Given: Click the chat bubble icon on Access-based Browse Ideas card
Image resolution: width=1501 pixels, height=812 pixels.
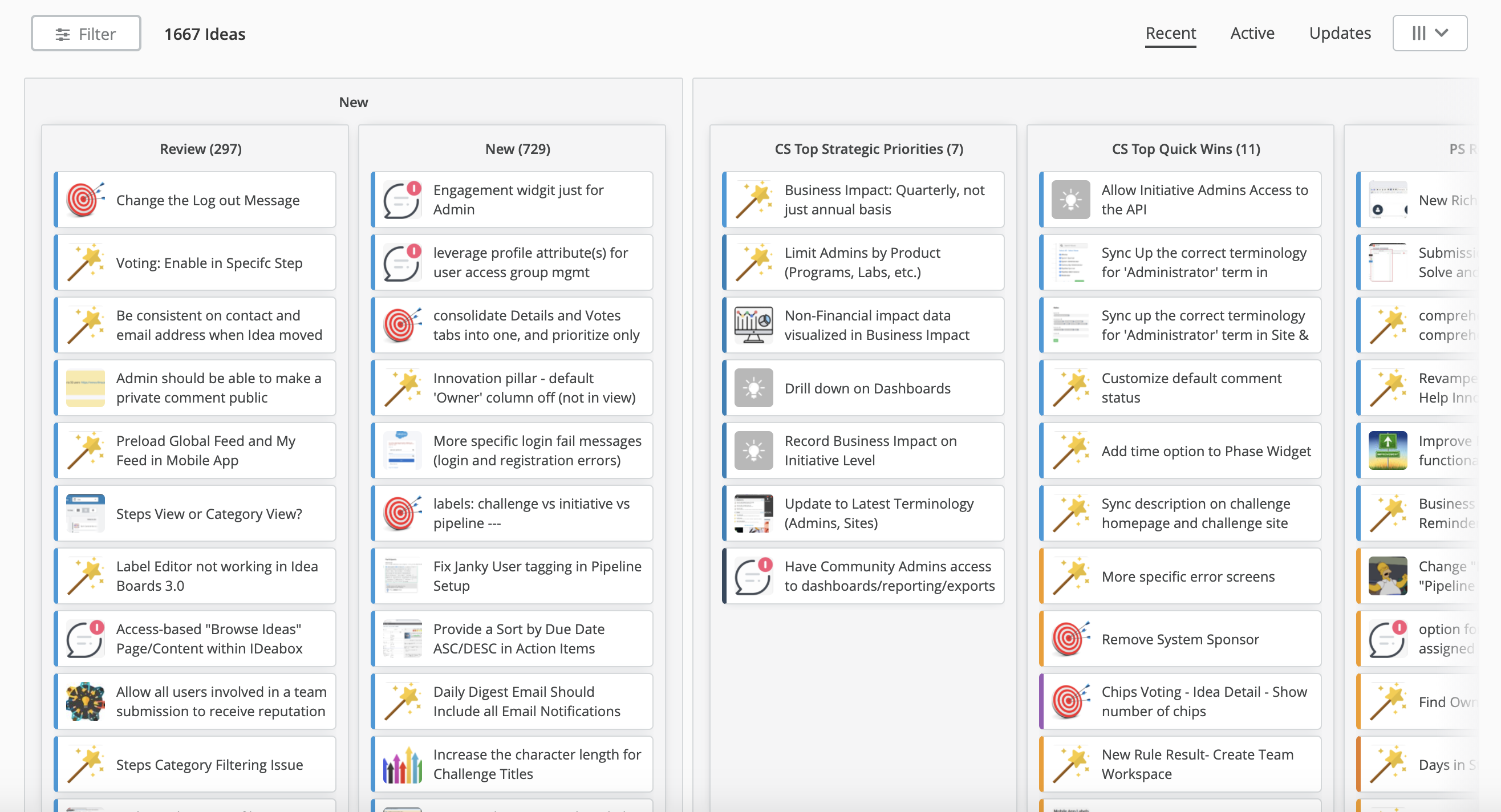Looking at the screenshot, I should click(x=85, y=639).
